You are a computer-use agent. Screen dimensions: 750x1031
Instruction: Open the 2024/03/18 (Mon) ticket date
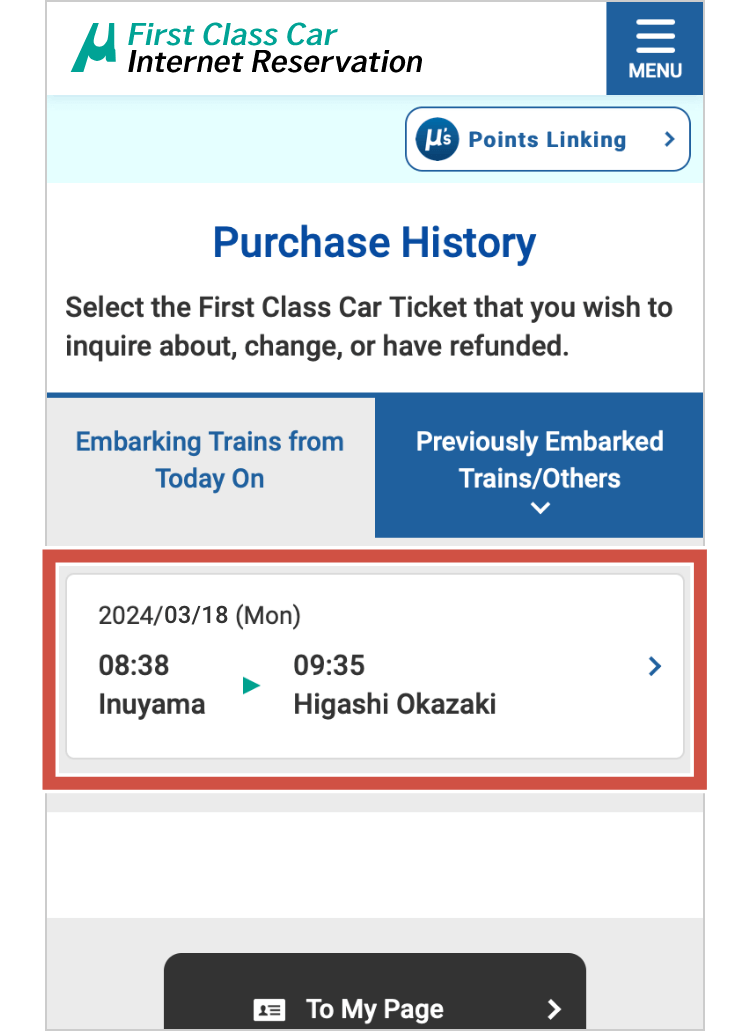coord(200,615)
